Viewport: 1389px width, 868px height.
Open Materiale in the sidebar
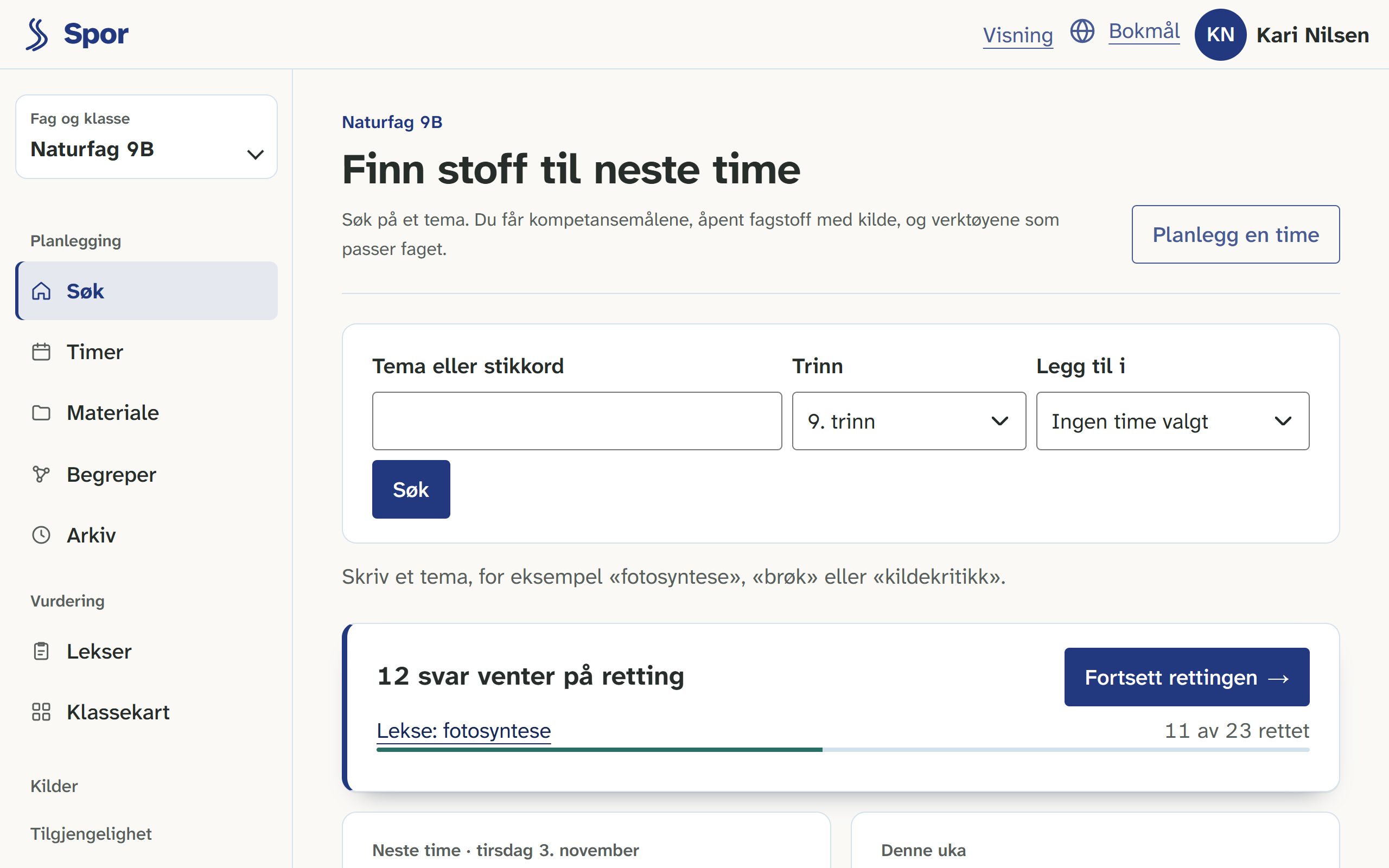pos(146,413)
